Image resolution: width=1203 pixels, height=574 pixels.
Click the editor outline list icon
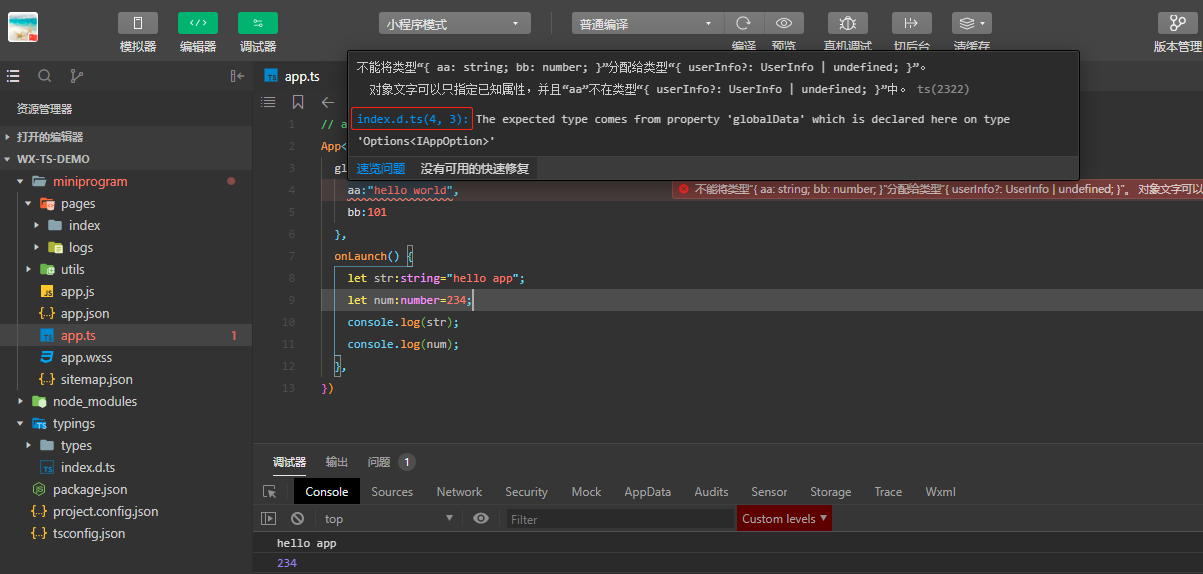(268, 102)
